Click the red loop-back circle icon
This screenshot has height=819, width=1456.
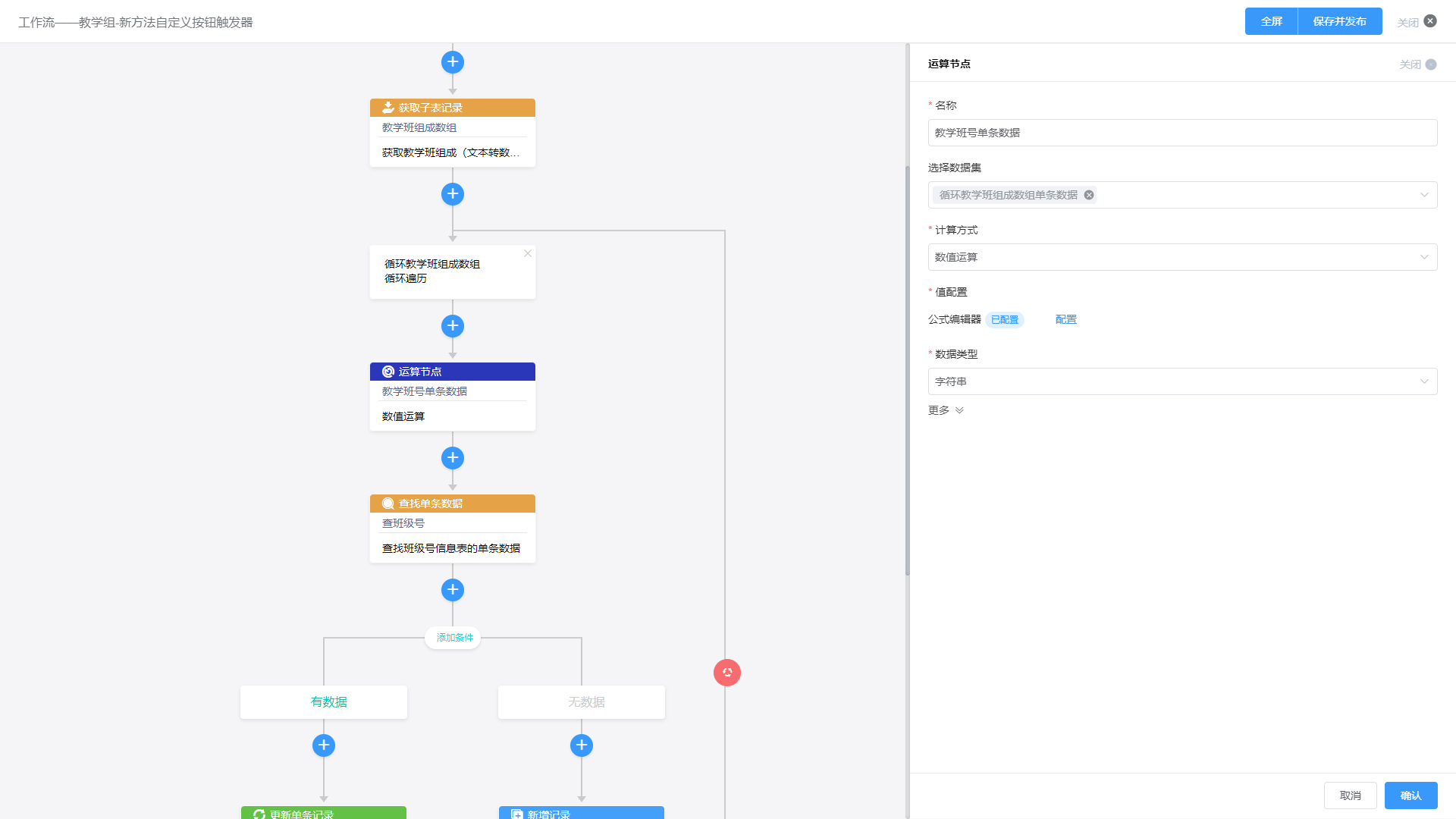point(727,673)
